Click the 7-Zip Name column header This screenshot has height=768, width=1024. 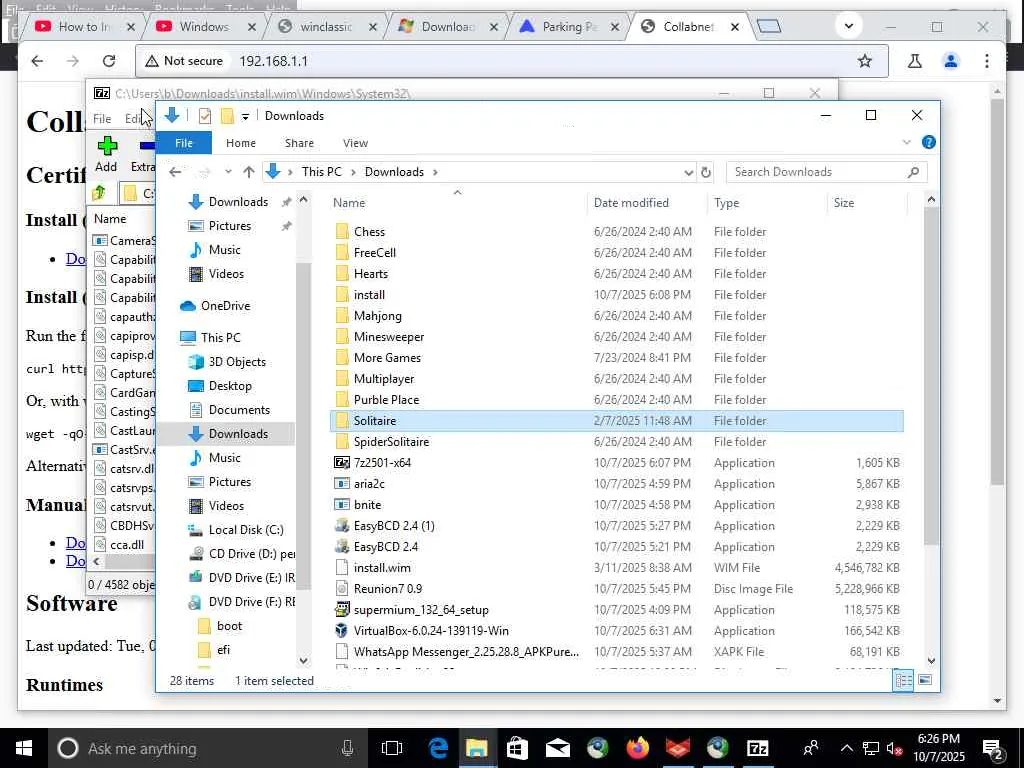pyautogui.click(x=110, y=219)
